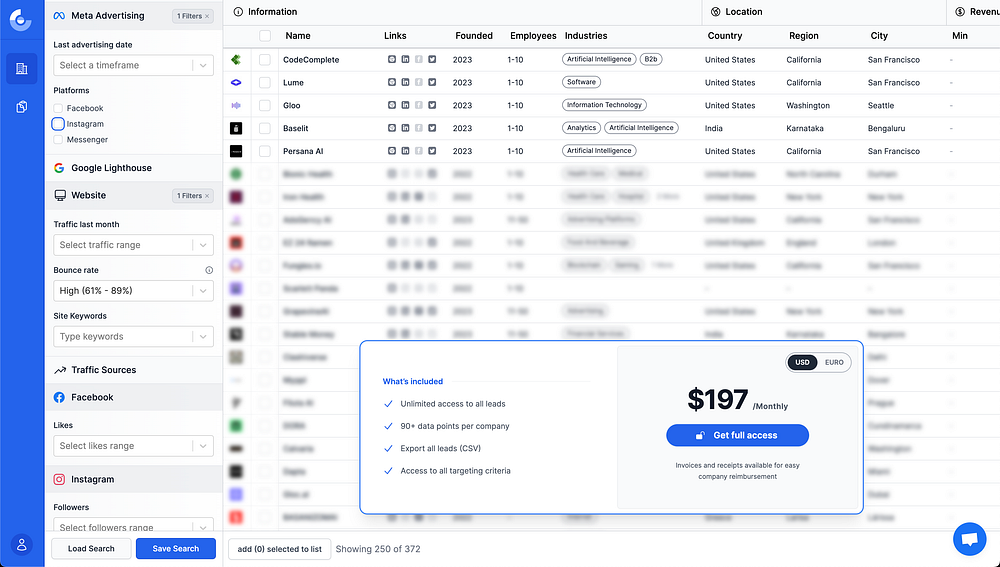
Task: Toggle the select-all checkbox in table header
Action: click(x=265, y=36)
